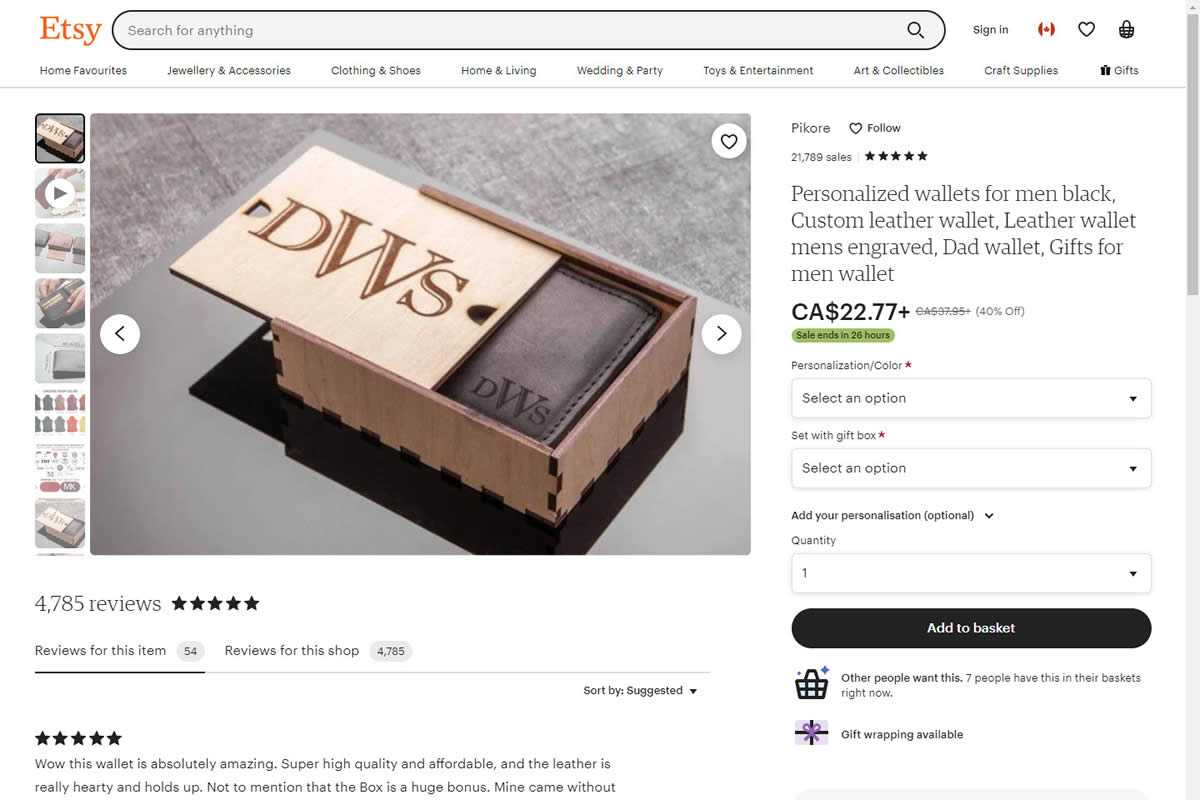Open Sort by: Suggested menu
Screen dimensions: 1200x800
click(x=640, y=691)
